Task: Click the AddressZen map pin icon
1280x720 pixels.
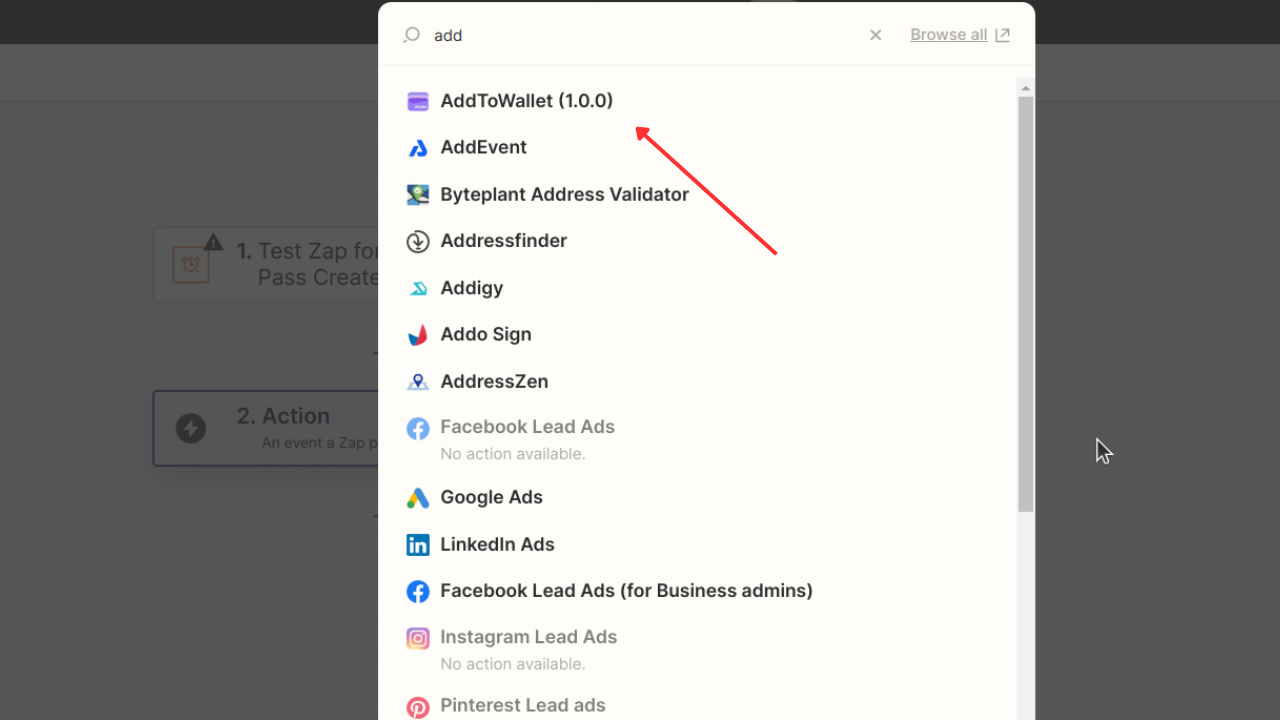Action: [418, 381]
